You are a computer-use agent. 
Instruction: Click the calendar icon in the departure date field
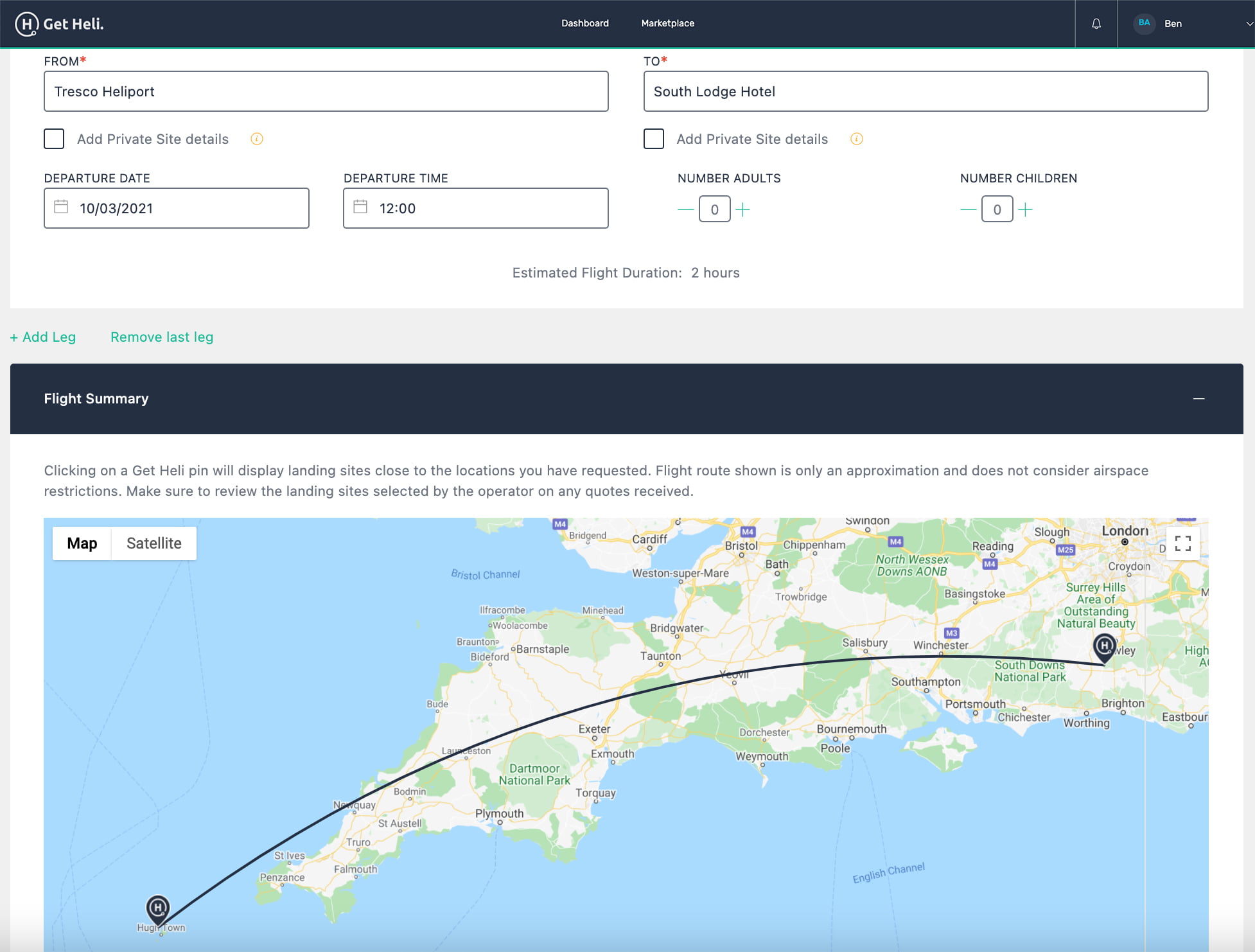61,207
